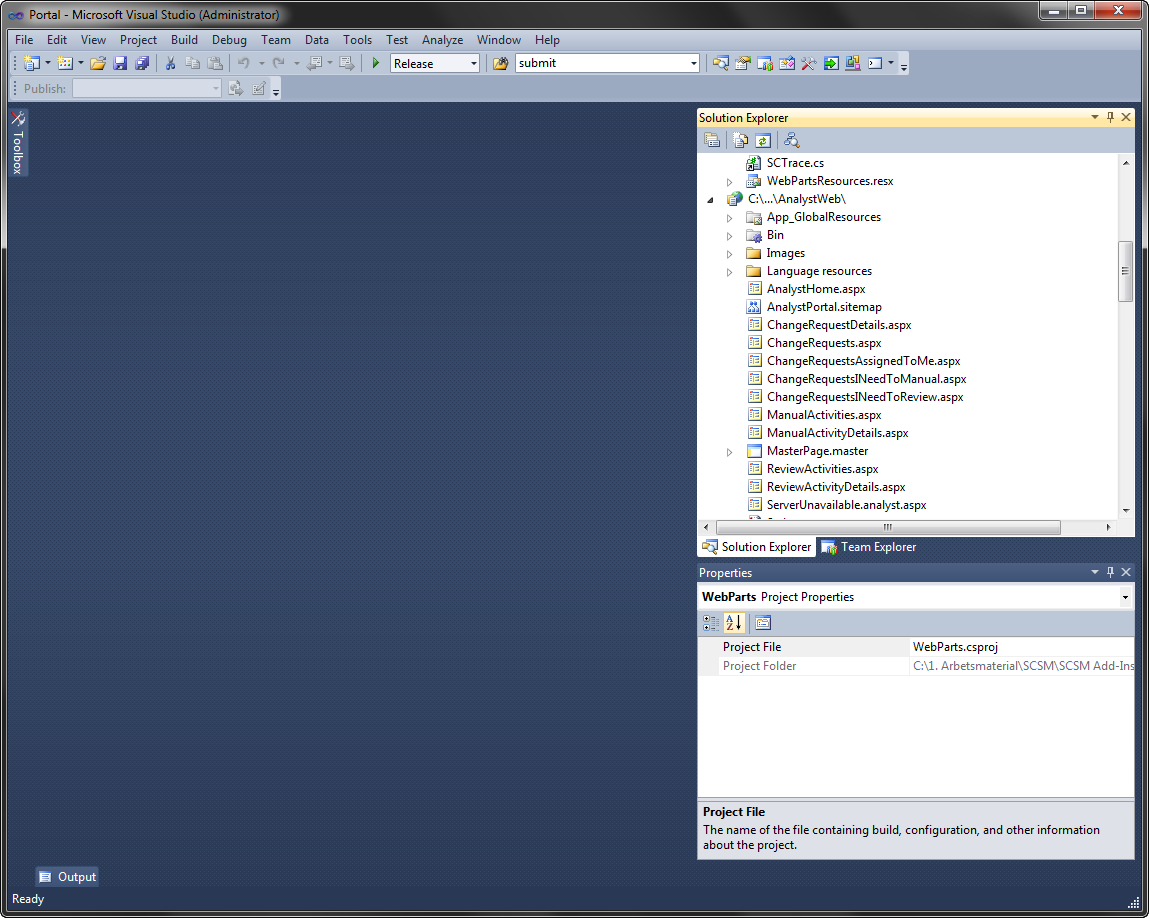Open Solution Explorer window position dropdown arrow
1149x918 pixels.
(1095, 117)
